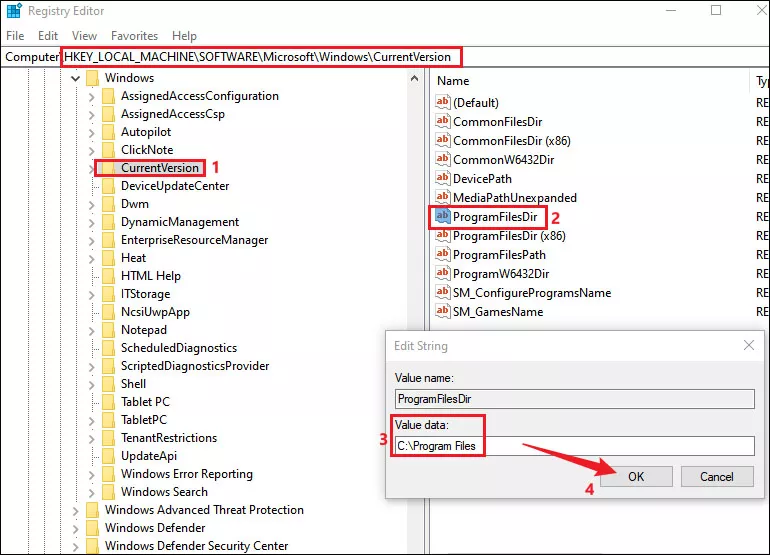This screenshot has width=770, height=555.
Task: Click the Windows Search folder icon
Action: 109,492
